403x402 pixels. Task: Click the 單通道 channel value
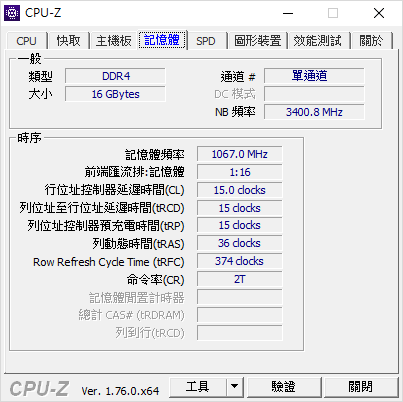314,76
